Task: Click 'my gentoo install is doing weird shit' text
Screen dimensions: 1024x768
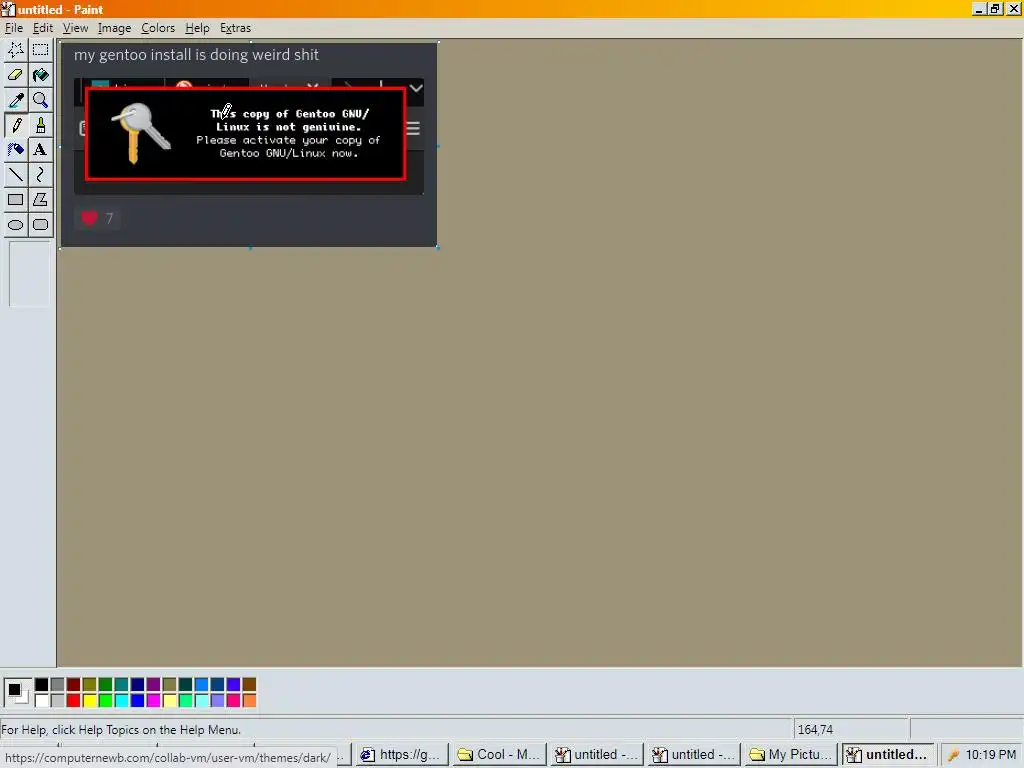Action: [x=196, y=55]
